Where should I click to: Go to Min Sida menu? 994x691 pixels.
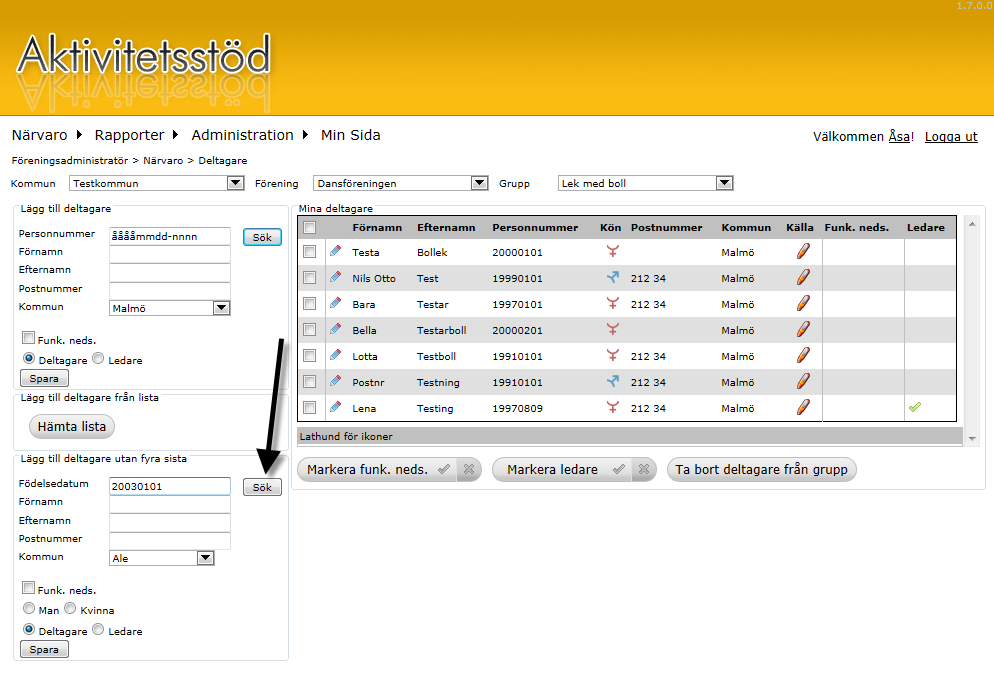pos(351,135)
